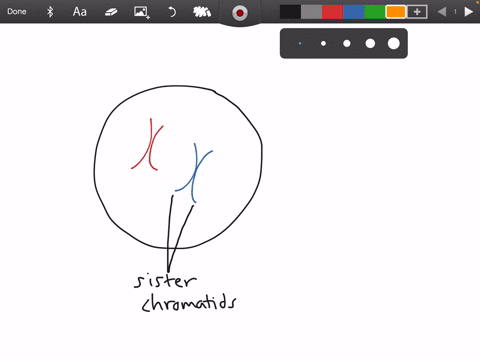Add a custom color with plus button
The height and width of the screenshot is (360, 480).
tap(417, 12)
